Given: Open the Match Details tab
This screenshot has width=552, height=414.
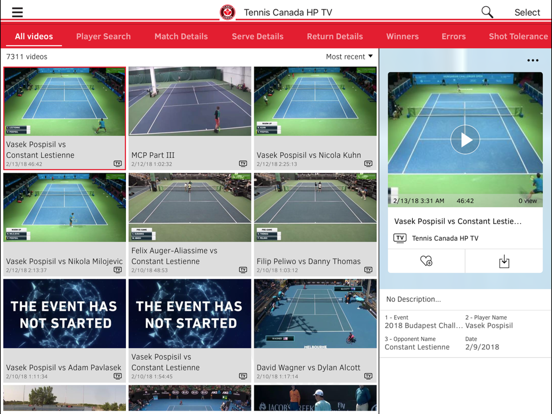Looking at the screenshot, I should click(181, 36).
